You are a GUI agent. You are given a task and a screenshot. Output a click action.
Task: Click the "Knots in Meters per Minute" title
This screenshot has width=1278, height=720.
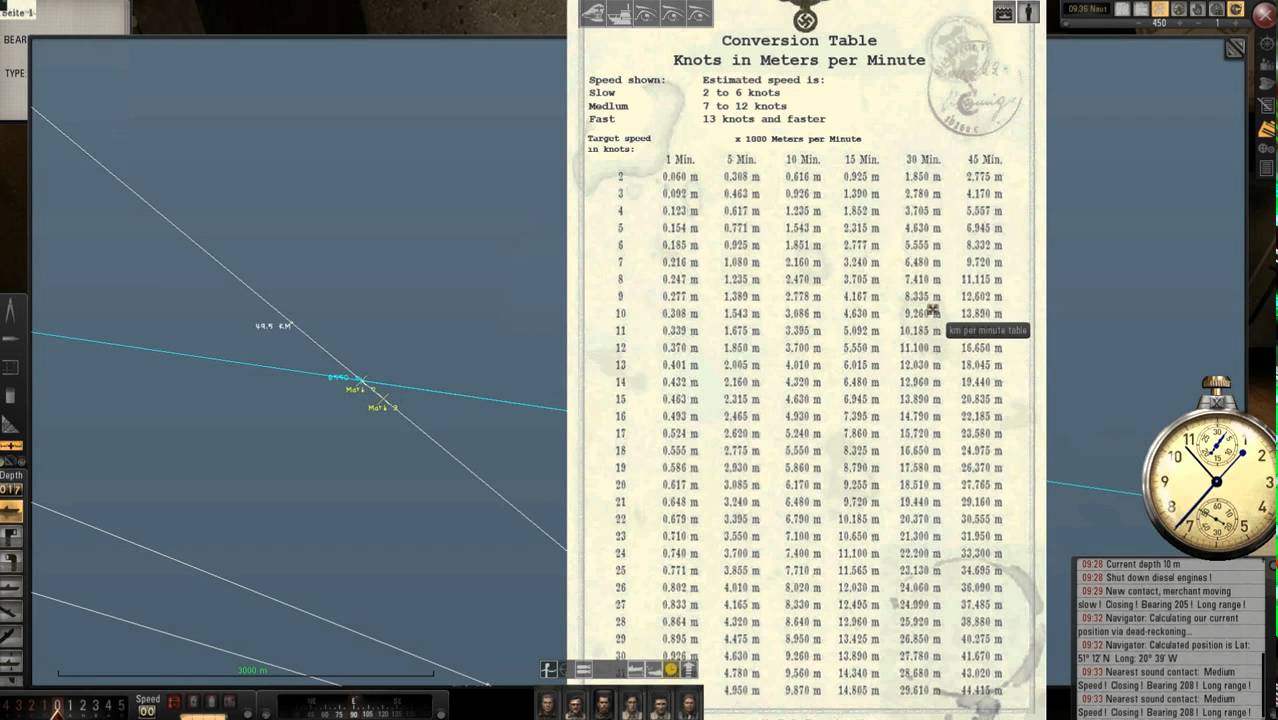click(x=799, y=60)
